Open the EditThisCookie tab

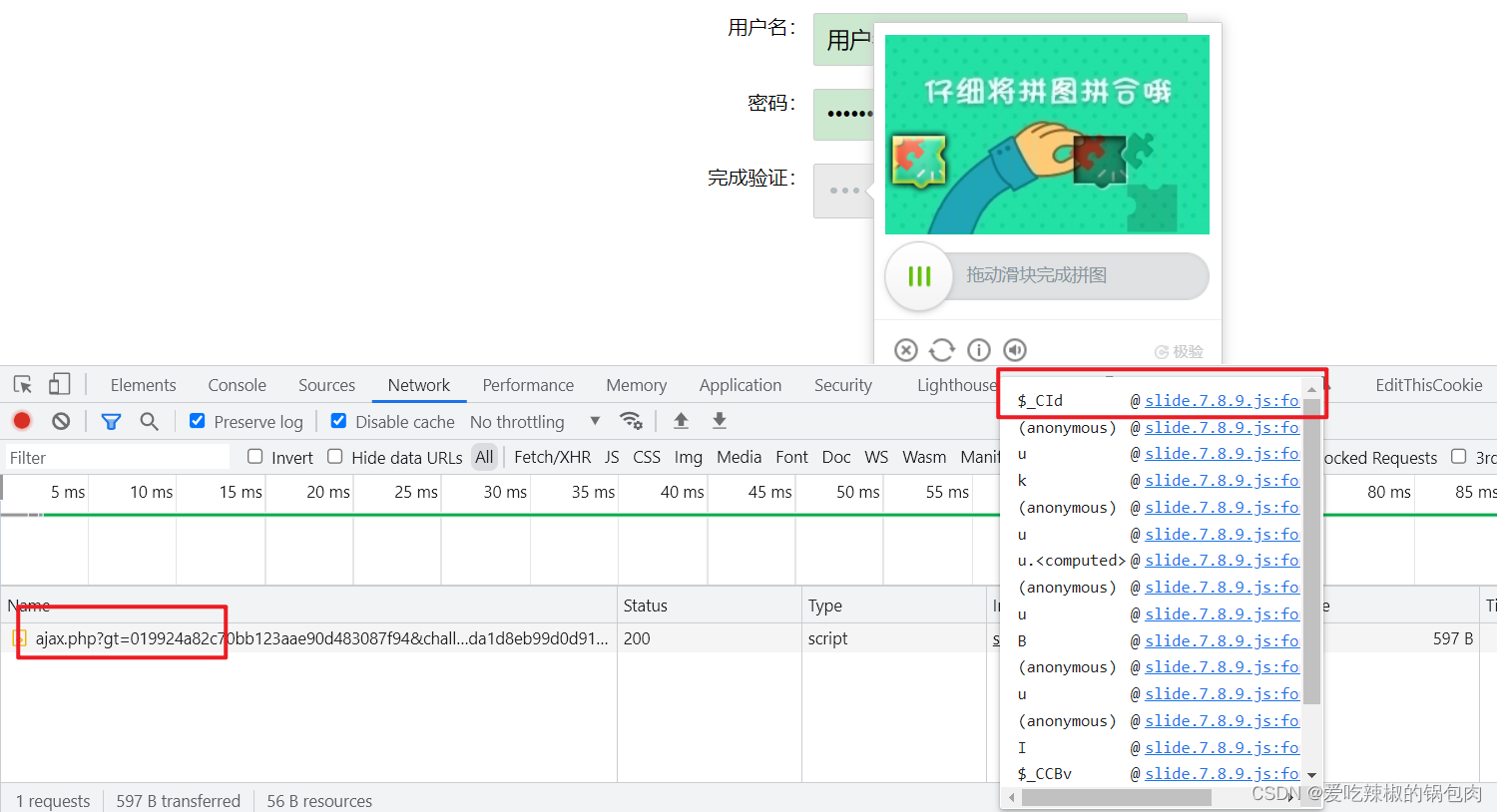1428,385
